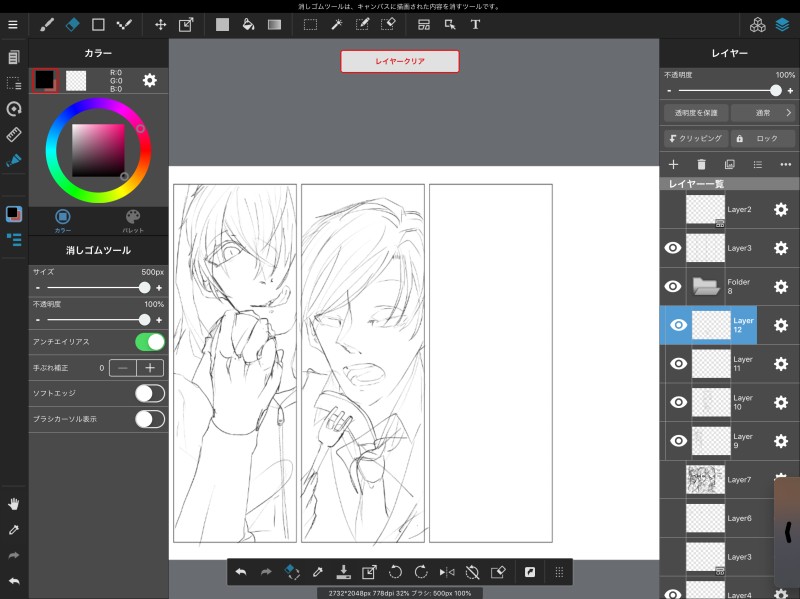Switch to the パレット palette tab
Image resolution: width=800 pixels, height=599 pixels.
(133, 221)
